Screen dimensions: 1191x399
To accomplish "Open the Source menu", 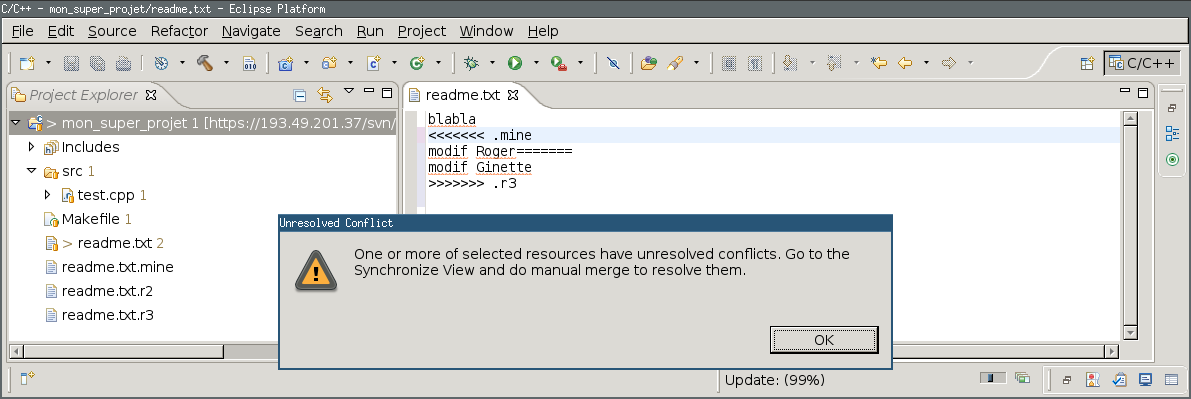I will pyautogui.click(x=112, y=31).
